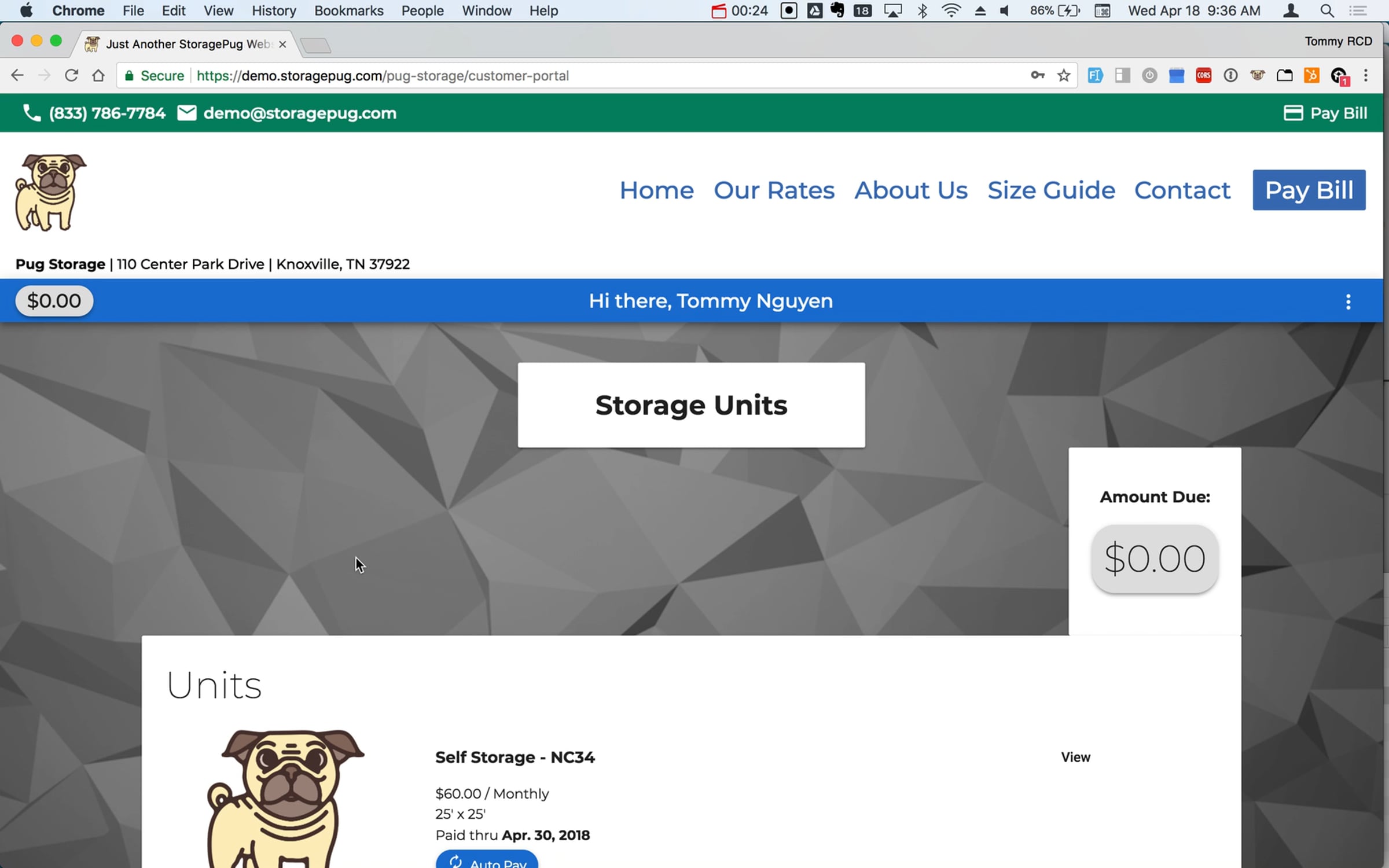This screenshot has height=868, width=1389.
Task: Bookmark this page with the star icon
Action: [x=1064, y=76]
